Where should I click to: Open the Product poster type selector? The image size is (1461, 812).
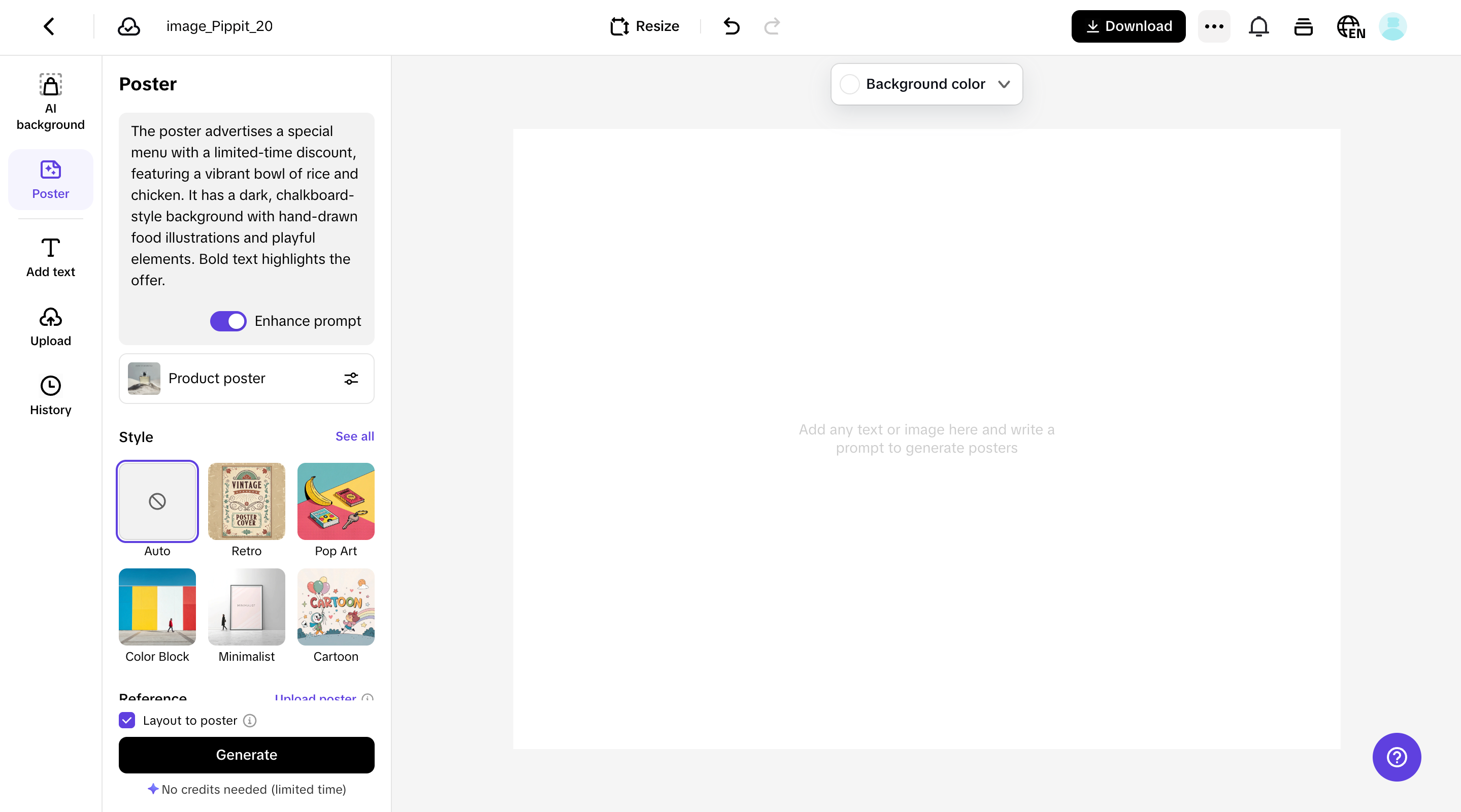coord(246,378)
